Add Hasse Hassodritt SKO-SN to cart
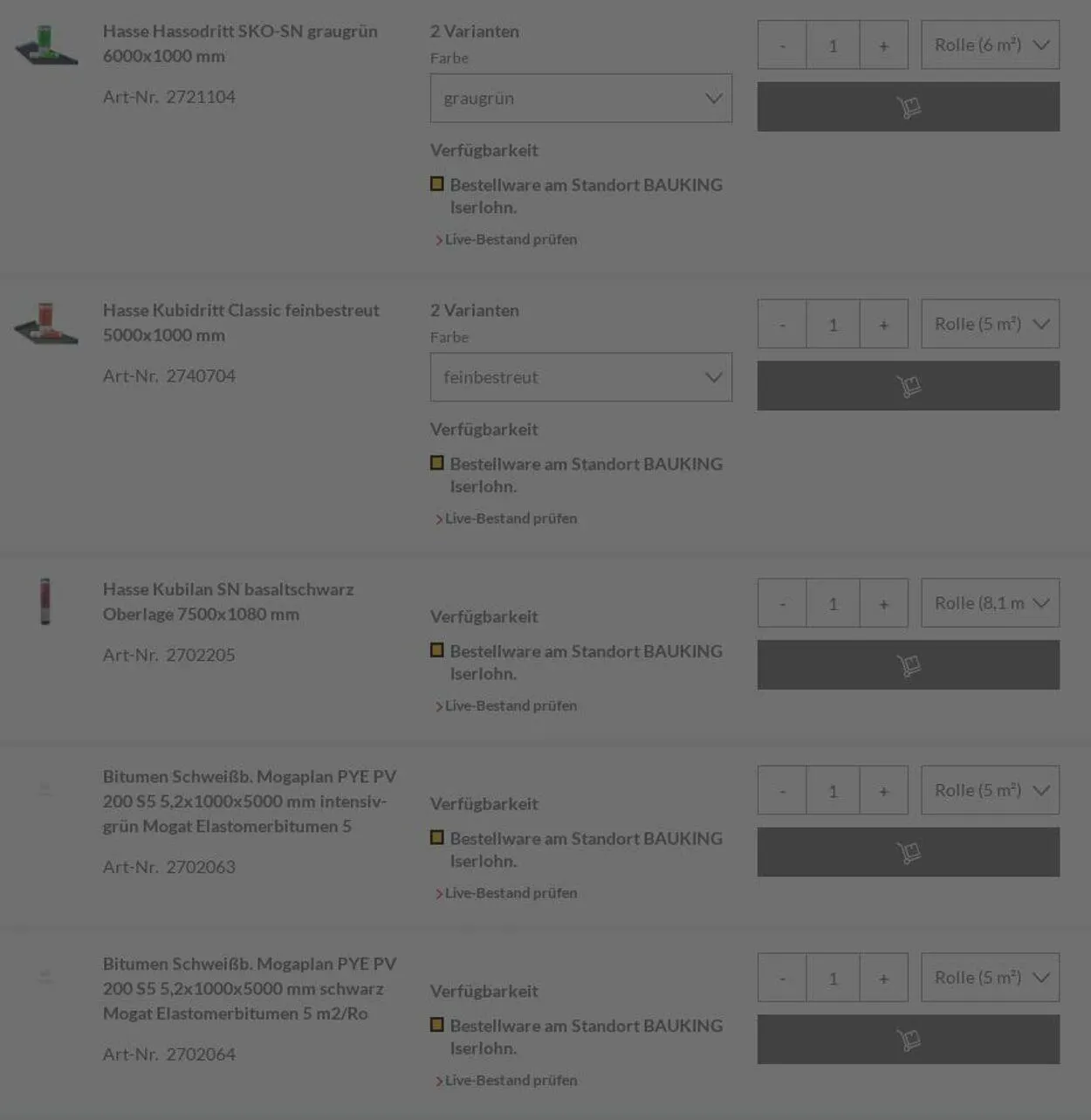Image resolution: width=1091 pixels, height=1120 pixels. (x=908, y=107)
